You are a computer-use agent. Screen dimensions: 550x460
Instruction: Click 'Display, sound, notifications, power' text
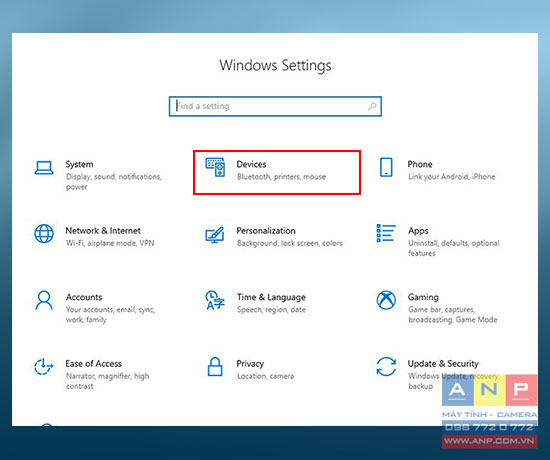(114, 182)
